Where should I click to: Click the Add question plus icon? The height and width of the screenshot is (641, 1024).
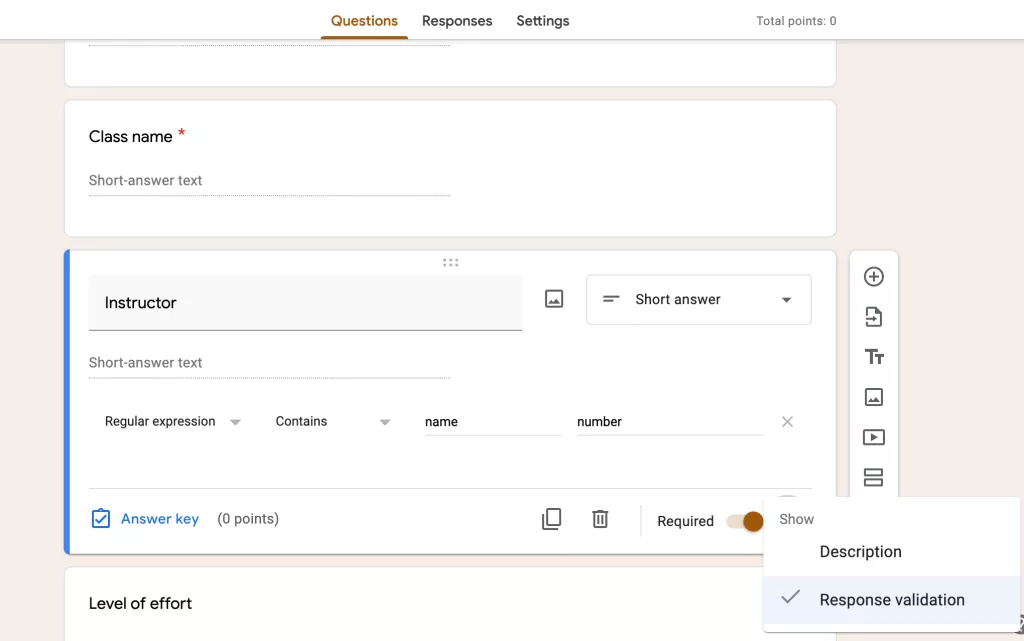click(x=873, y=277)
